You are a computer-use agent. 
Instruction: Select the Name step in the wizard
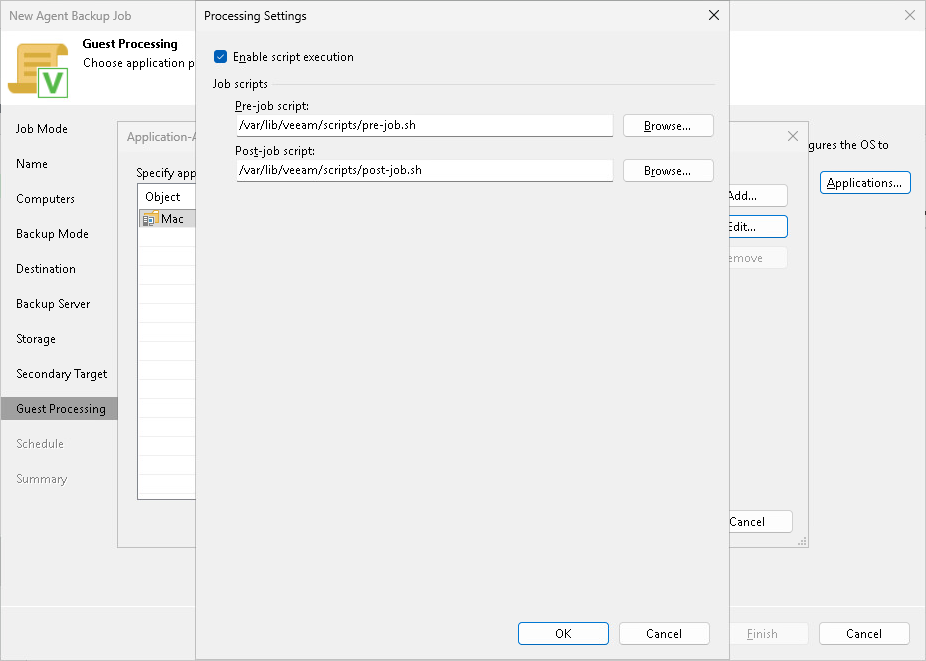tap(31, 163)
